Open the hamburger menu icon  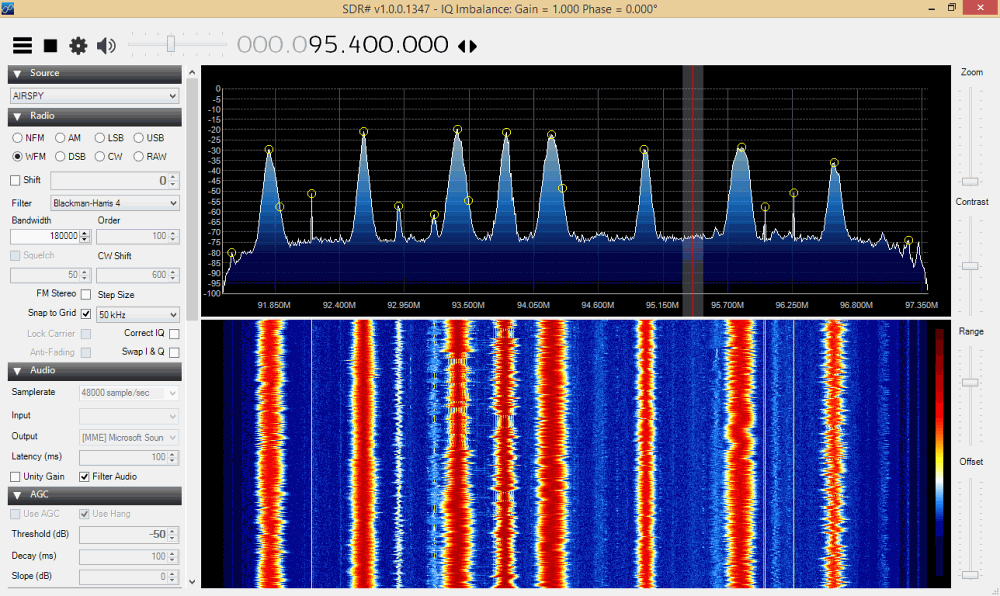pos(22,46)
